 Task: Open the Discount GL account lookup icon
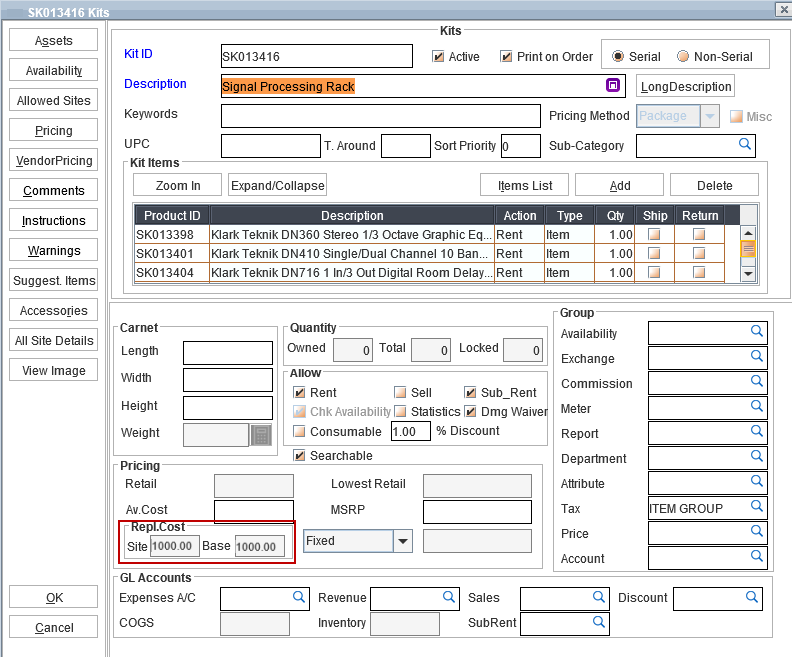(751, 597)
